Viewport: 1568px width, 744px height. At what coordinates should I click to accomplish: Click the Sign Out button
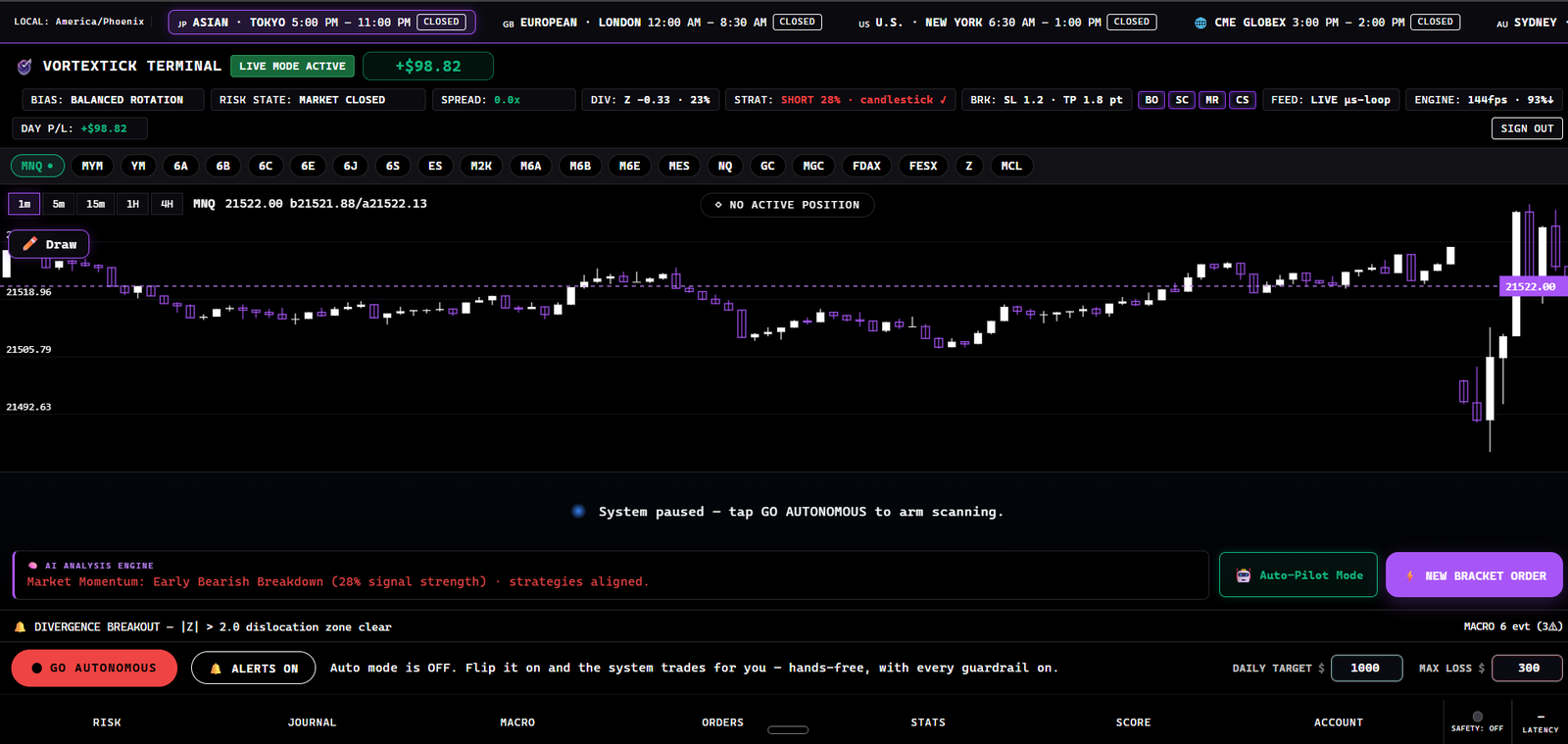tap(1527, 128)
